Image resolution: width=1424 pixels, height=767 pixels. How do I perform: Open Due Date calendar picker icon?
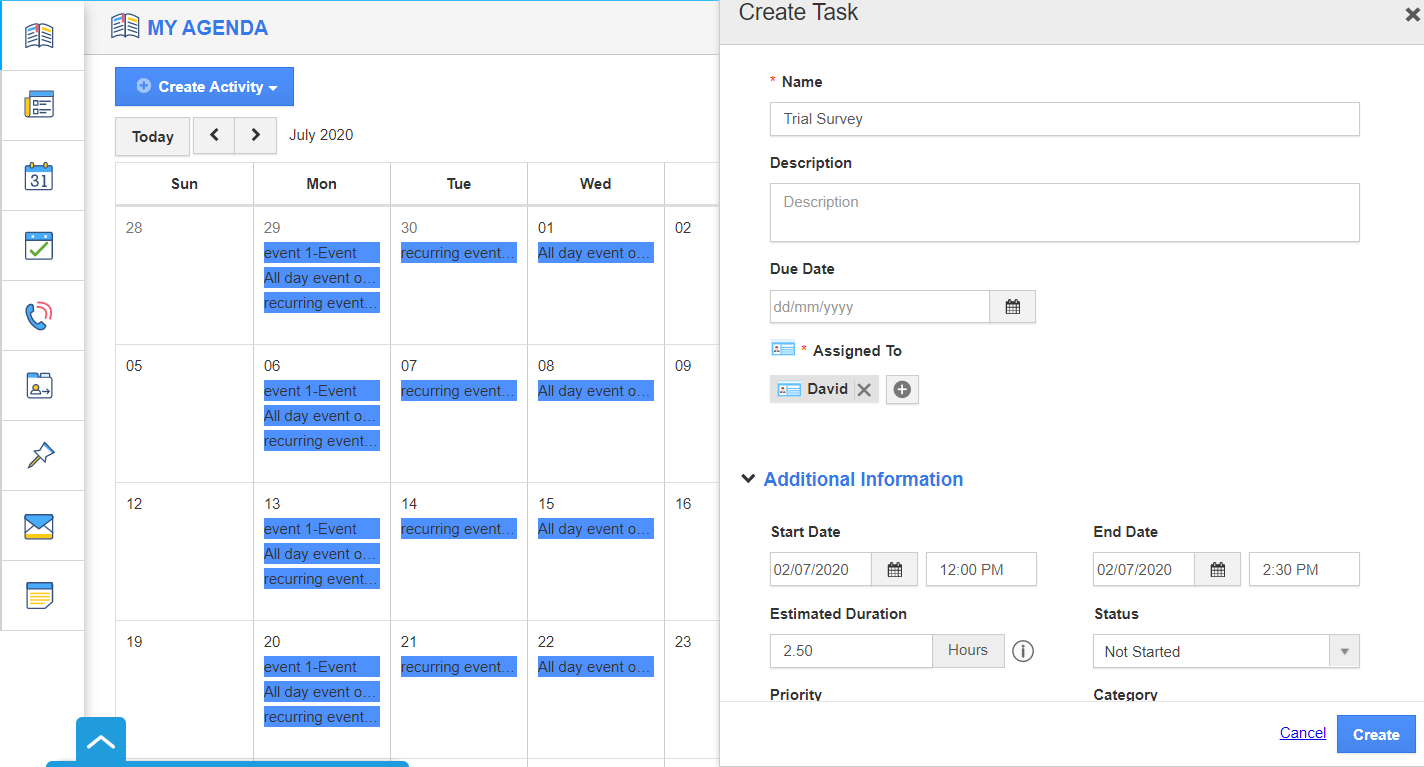pyautogui.click(x=1012, y=307)
